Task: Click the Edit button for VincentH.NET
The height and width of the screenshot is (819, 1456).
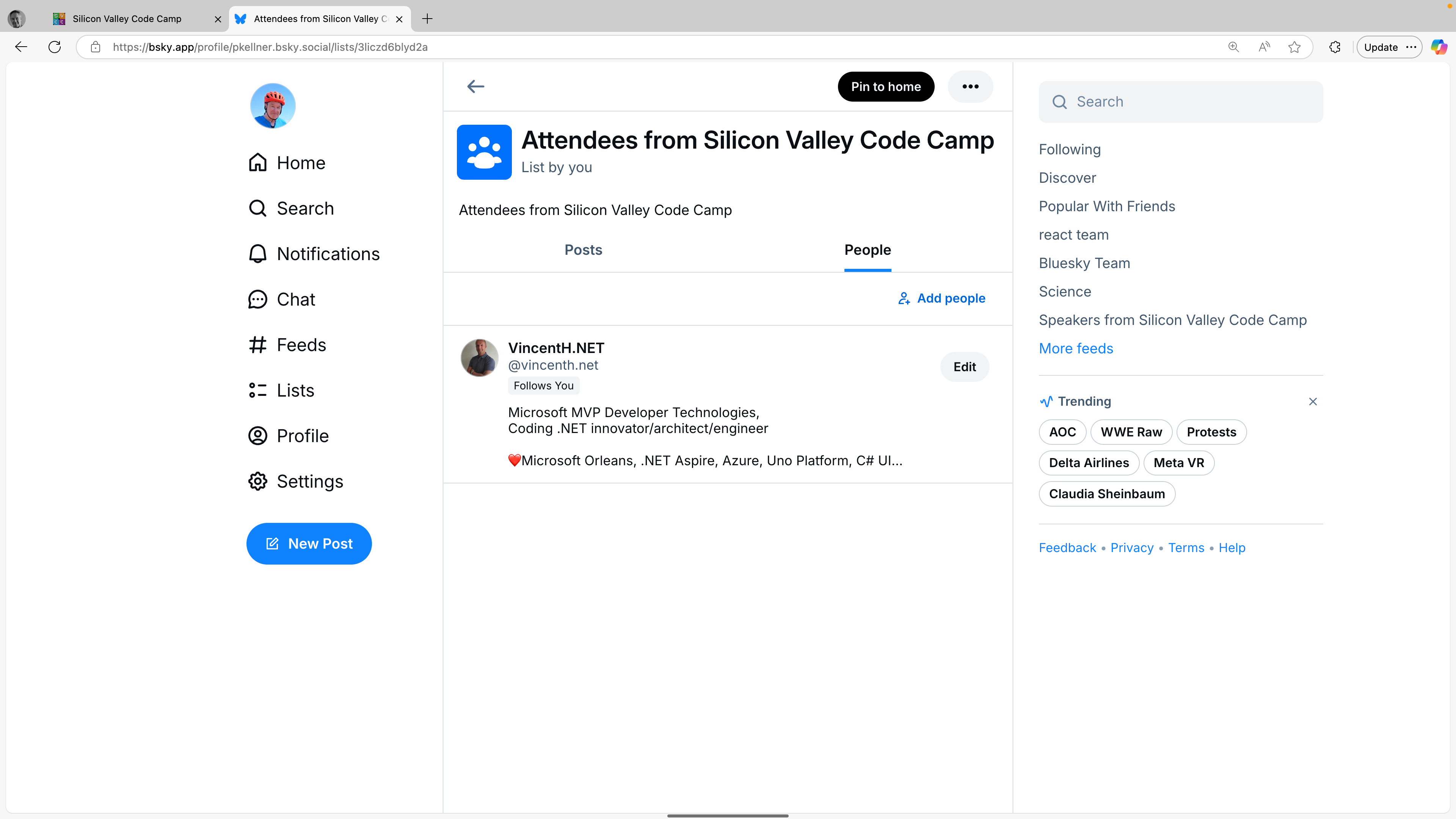Action: coord(964,366)
